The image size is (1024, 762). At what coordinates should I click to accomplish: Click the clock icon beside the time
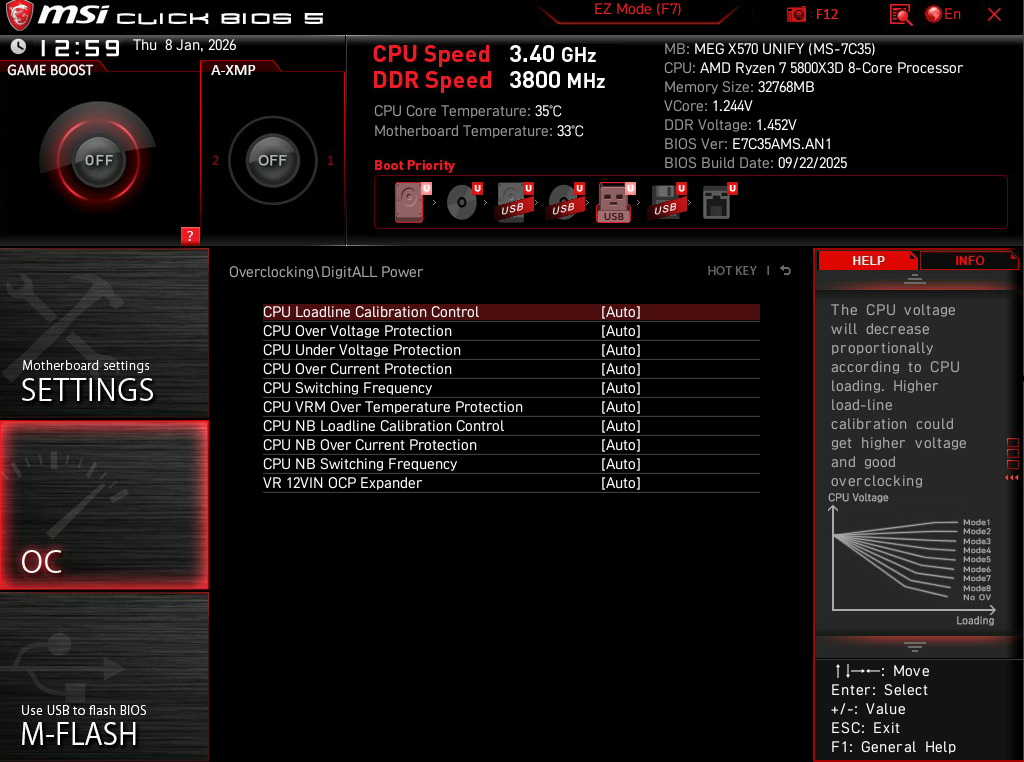18,46
